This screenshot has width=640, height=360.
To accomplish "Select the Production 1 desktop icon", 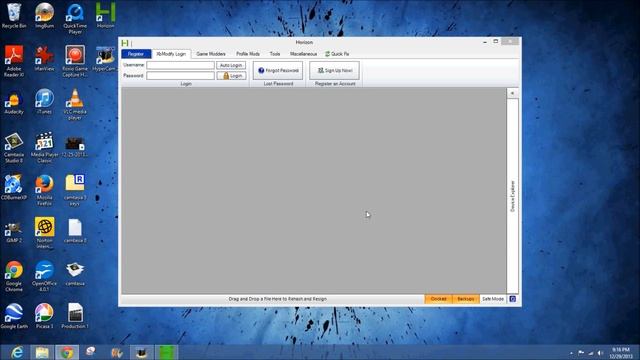I will (75, 316).
